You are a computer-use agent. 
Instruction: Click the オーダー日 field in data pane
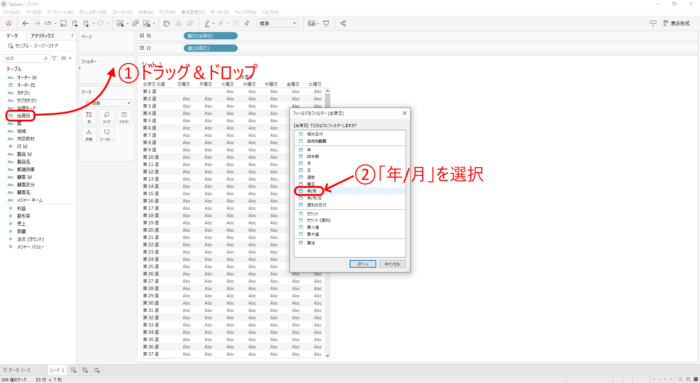[26, 85]
